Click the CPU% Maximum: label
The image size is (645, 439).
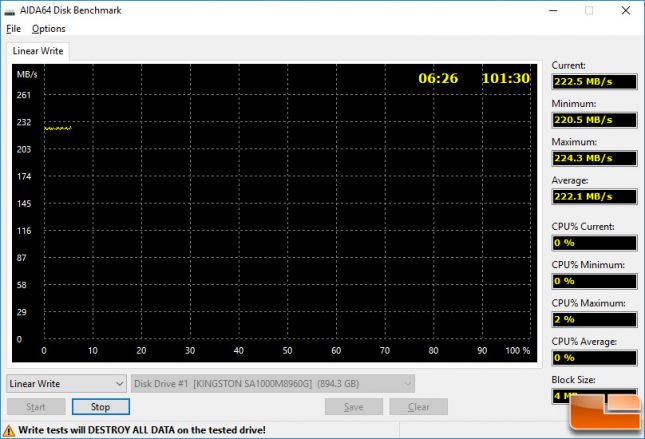[x=588, y=303]
